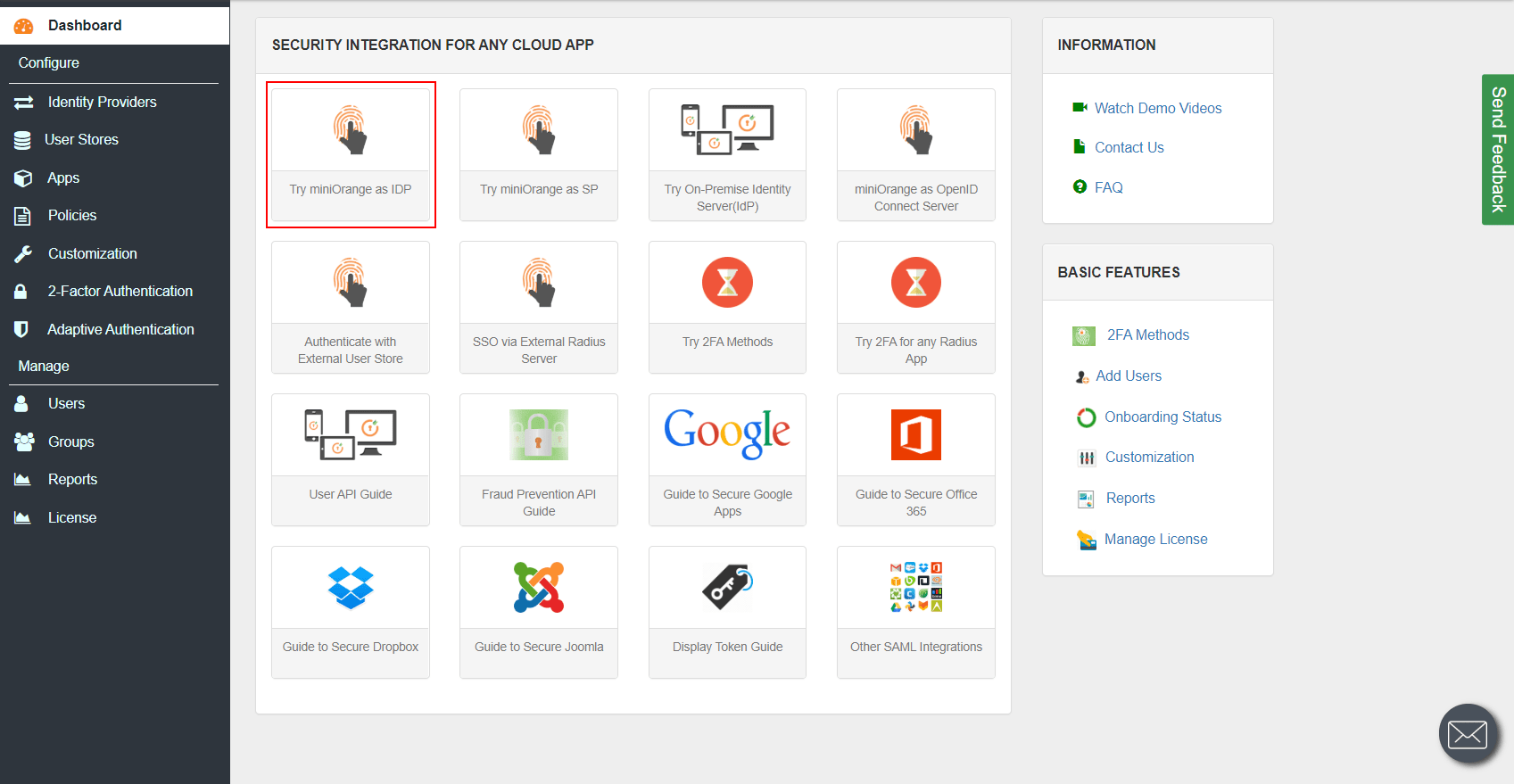
Task: Click the fingerprint icon for OpenID Connect Server
Action: click(916, 129)
